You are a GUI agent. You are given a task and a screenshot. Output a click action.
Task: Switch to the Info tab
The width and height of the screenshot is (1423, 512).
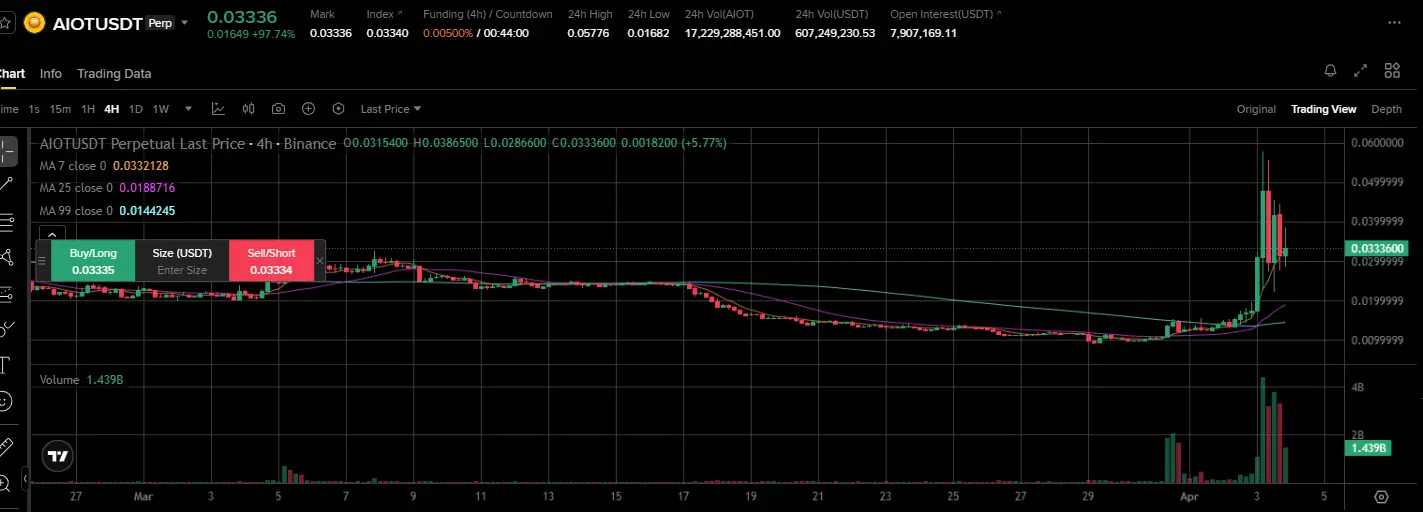coord(51,74)
